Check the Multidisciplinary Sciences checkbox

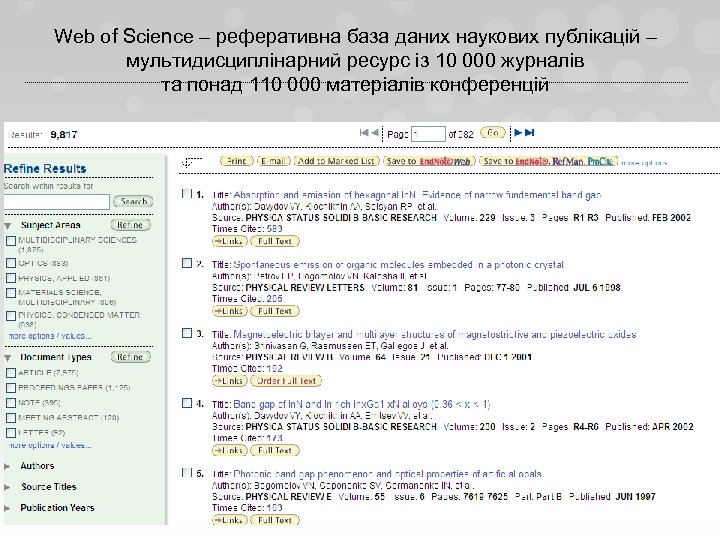11,241
